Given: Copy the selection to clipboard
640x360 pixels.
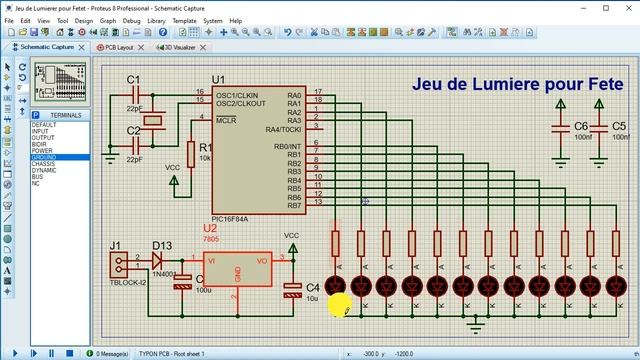Looking at the screenshot, I should (325, 32).
